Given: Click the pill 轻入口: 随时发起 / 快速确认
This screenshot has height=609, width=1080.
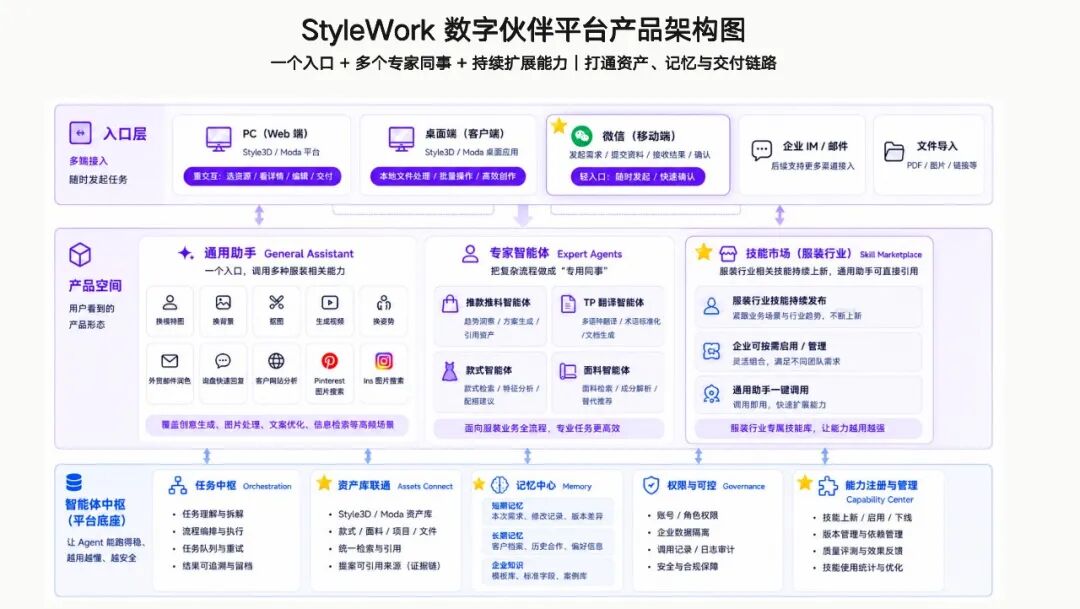Looking at the screenshot, I should point(638,177).
